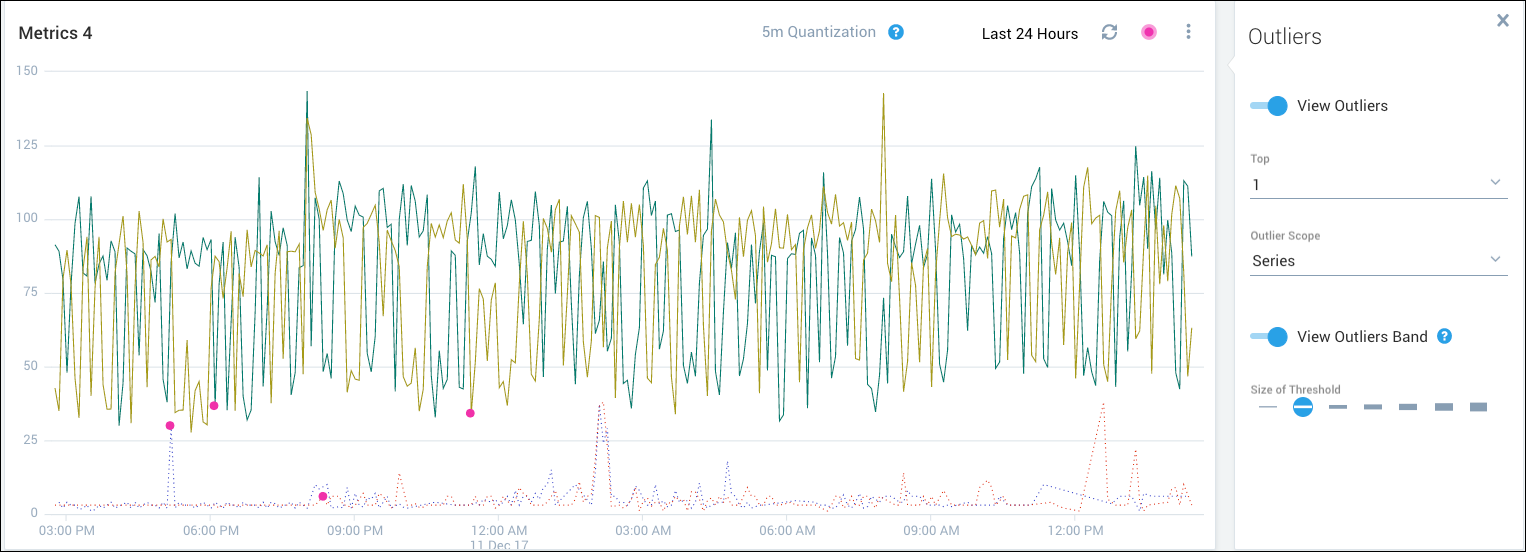Image resolution: width=1526 pixels, height=552 pixels.
Task: Click the 5m Quantization label
Action: pos(818,32)
